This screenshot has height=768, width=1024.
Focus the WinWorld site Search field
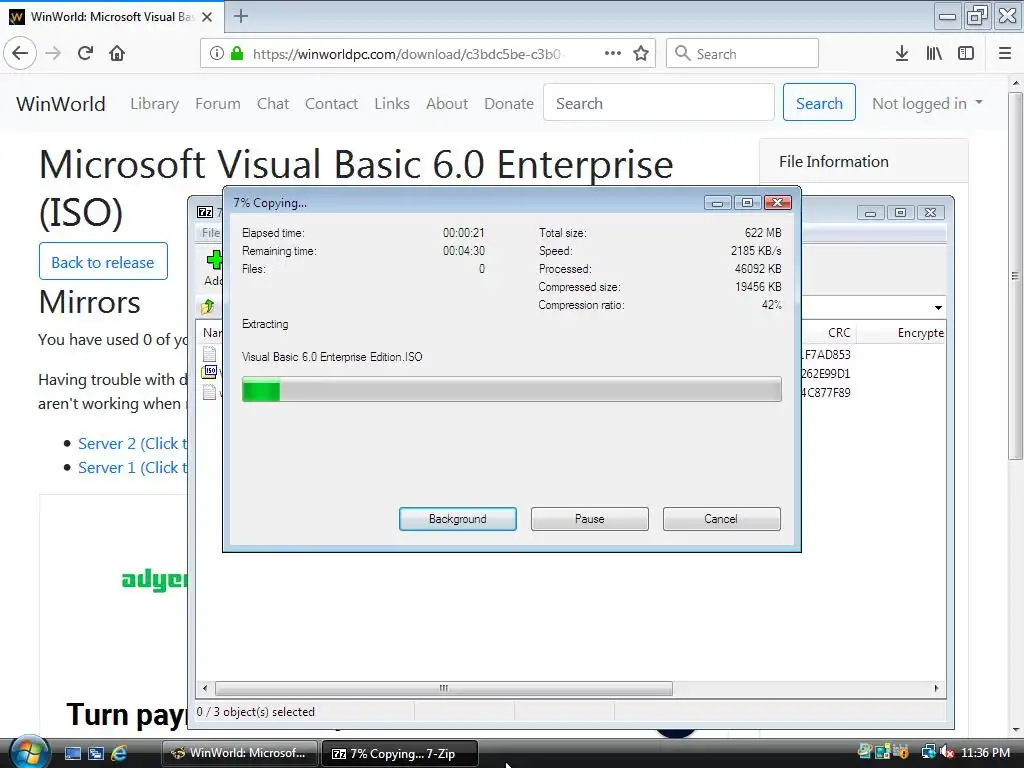658,103
